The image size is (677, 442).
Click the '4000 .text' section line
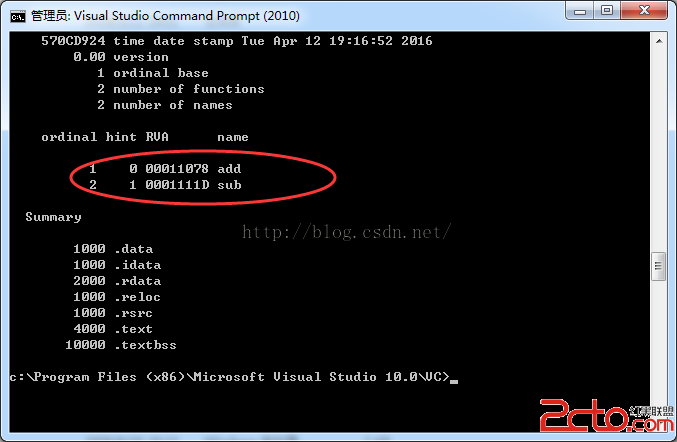click(x=113, y=329)
